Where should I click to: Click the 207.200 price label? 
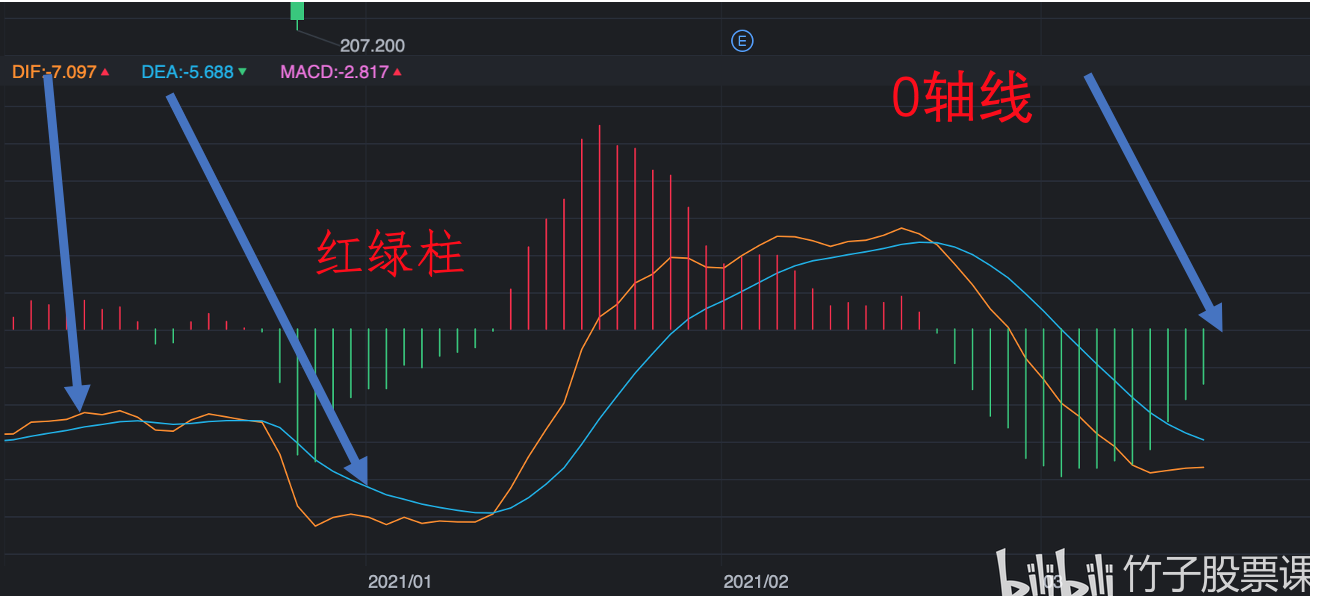pos(372,46)
